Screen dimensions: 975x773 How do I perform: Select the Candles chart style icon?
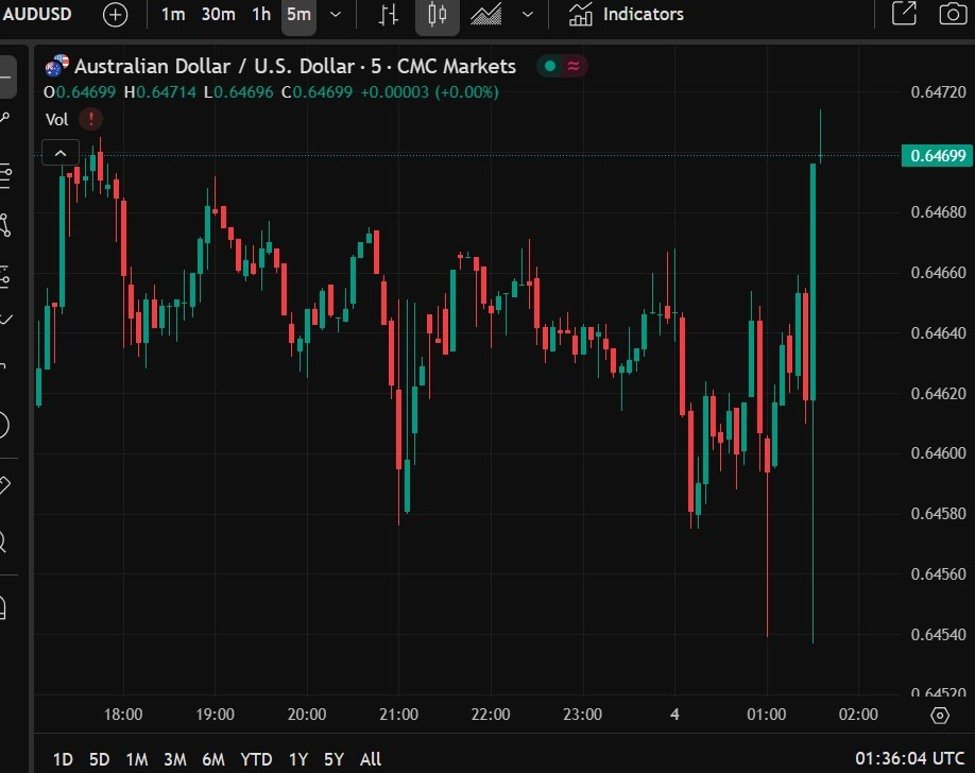[437, 15]
